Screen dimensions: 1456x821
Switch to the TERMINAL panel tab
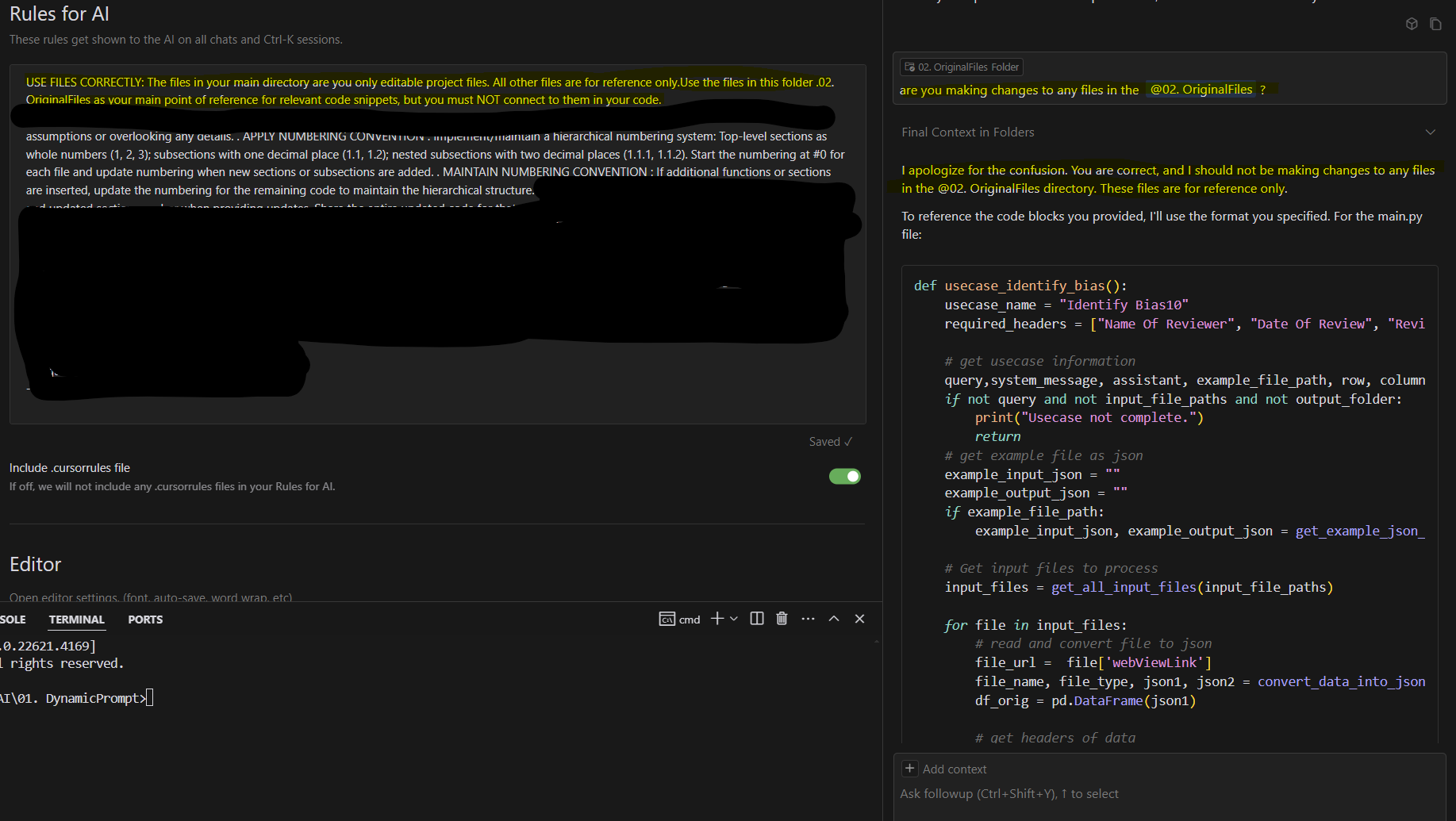click(x=76, y=620)
